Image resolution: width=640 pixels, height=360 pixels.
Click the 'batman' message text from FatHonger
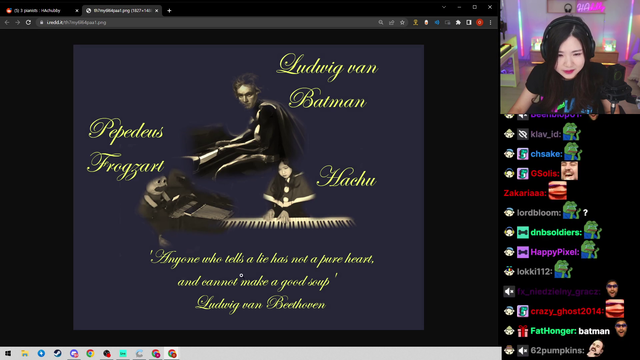[x=594, y=331]
